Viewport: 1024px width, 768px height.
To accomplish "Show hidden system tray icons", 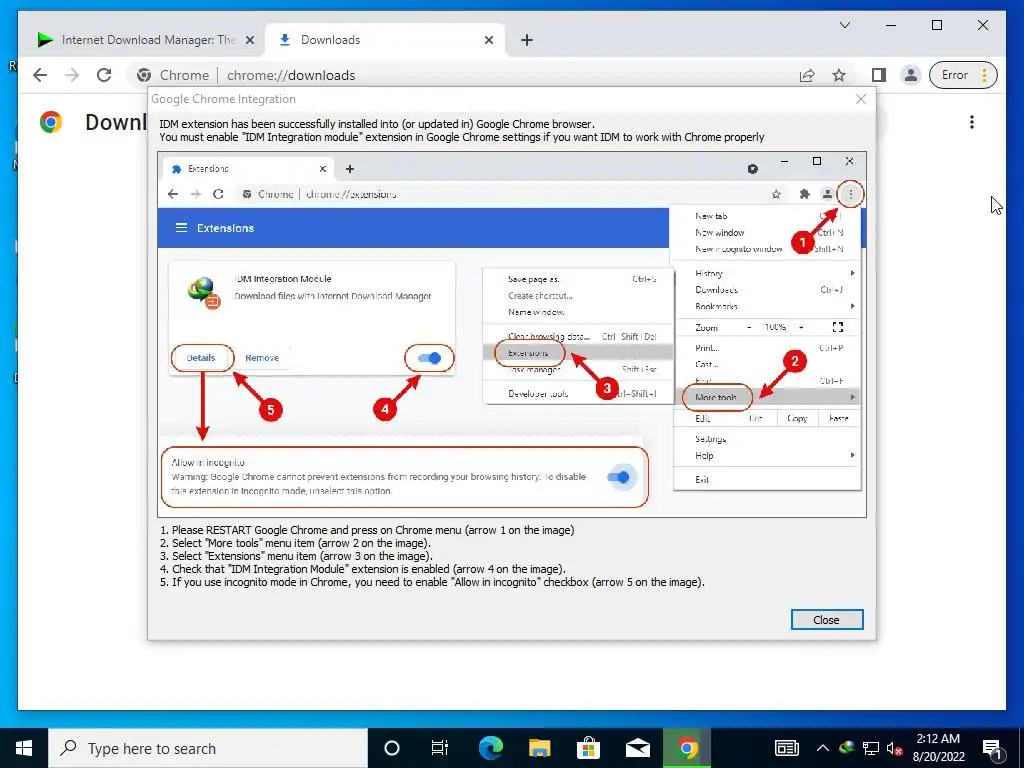I will coord(823,748).
